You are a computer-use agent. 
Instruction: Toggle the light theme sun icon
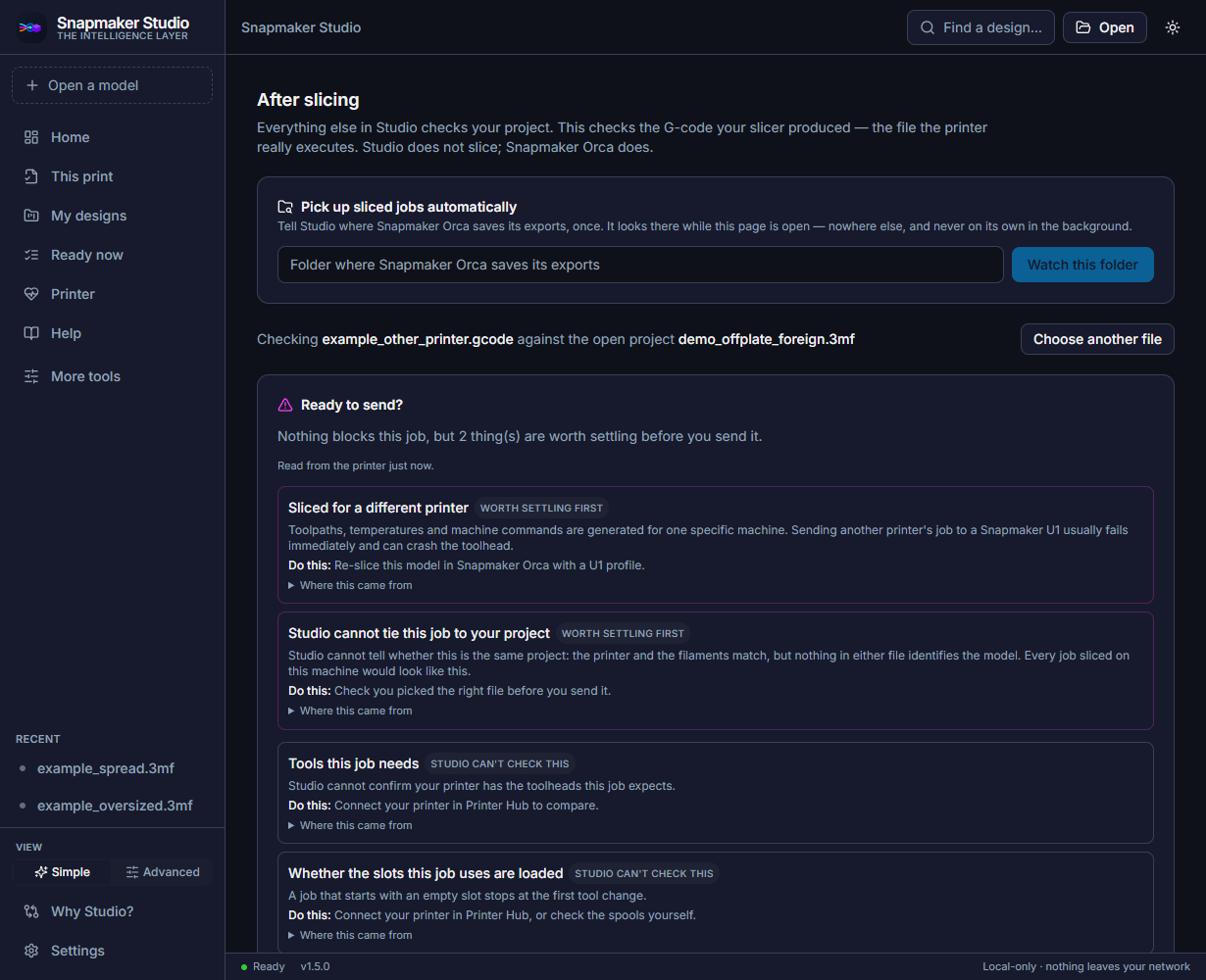[x=1173, y=27]
